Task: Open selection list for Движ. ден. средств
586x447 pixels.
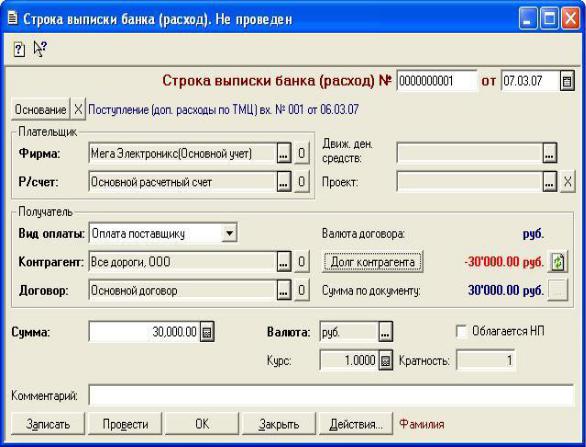Action: (x=549, y=153)
